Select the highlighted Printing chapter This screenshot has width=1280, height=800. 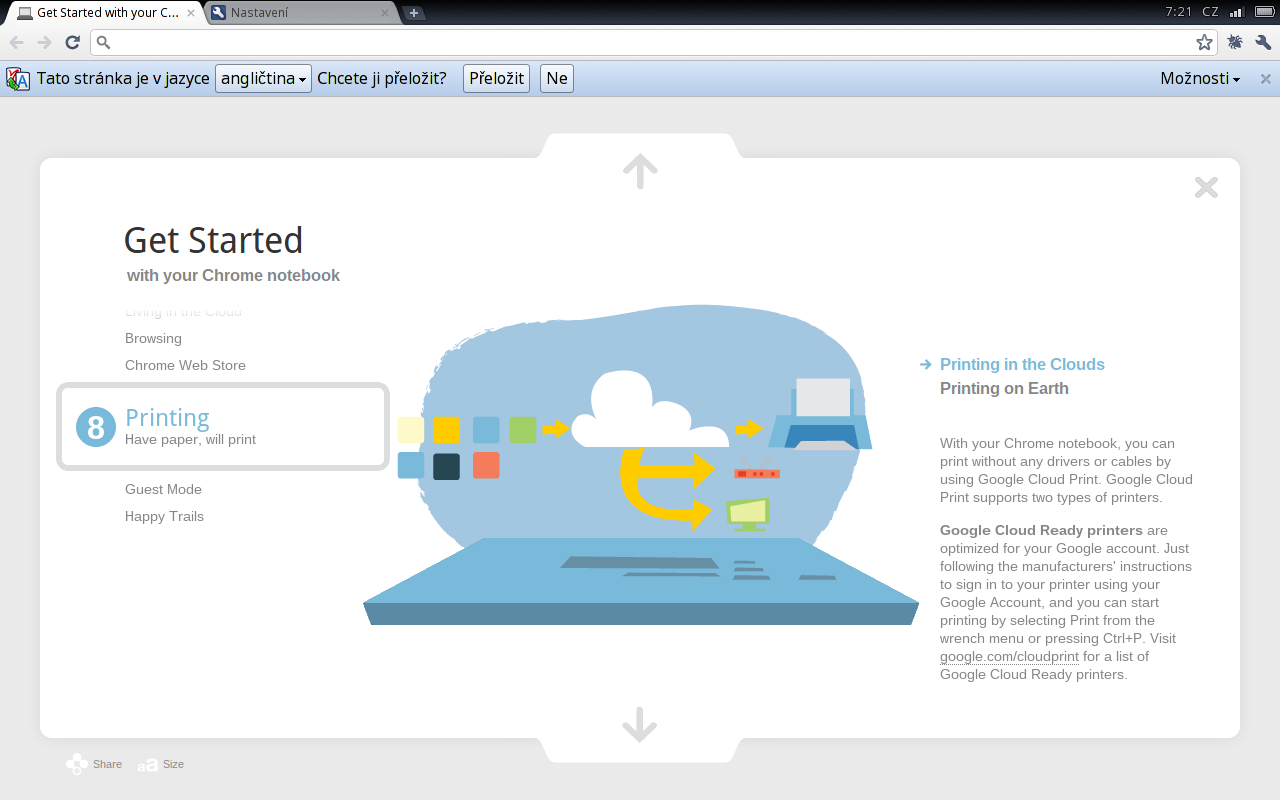pos(223,427)
